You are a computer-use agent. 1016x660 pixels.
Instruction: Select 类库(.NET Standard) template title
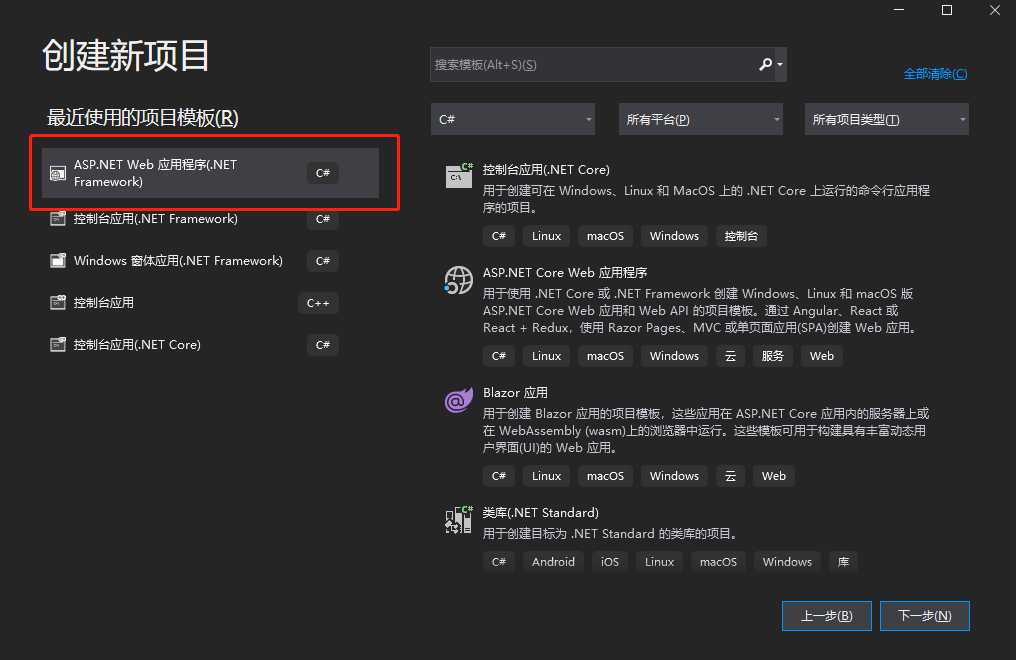[540, 512]
